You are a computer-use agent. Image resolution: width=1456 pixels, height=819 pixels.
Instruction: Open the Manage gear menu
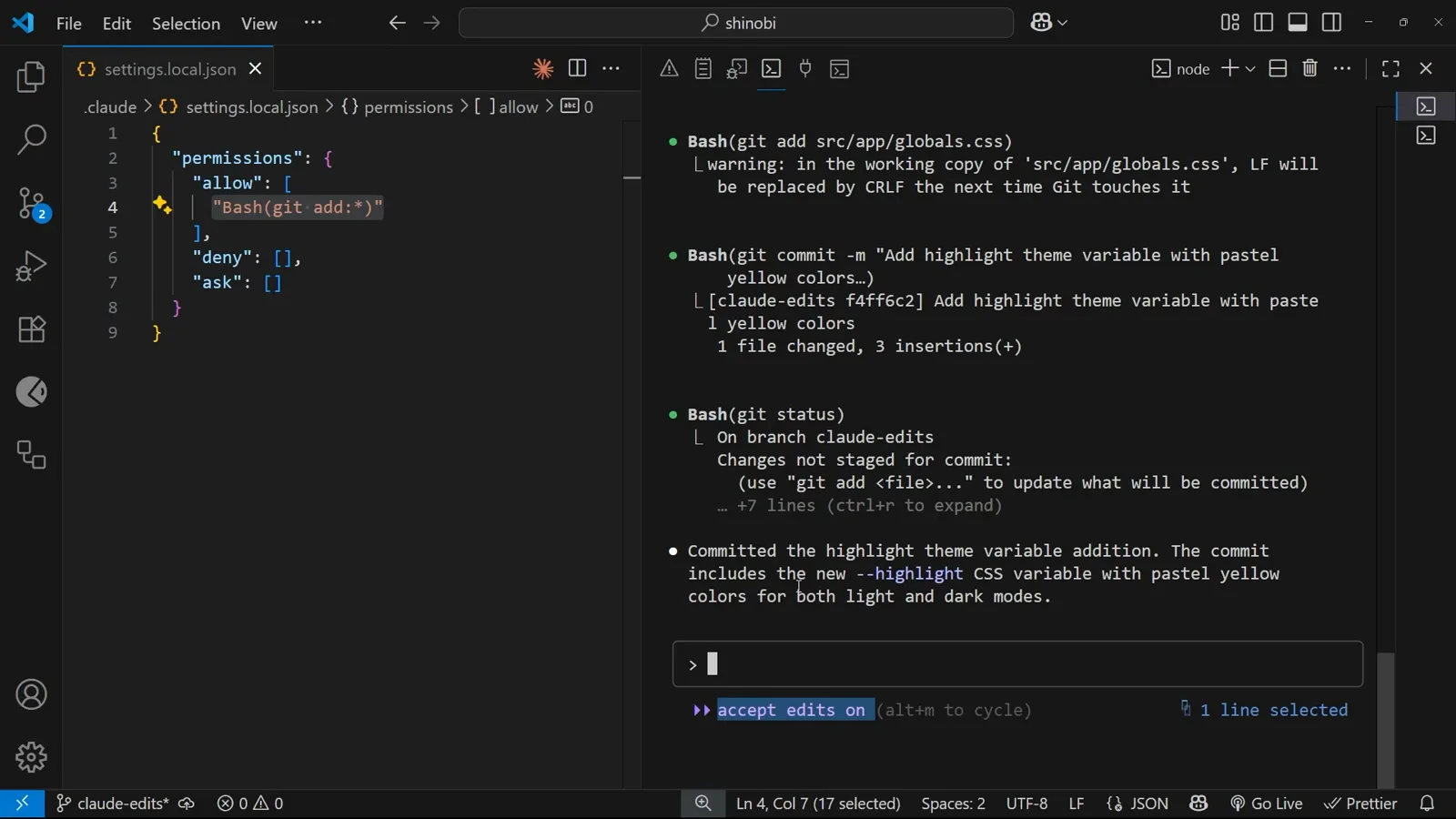click(x=31, y=757)
